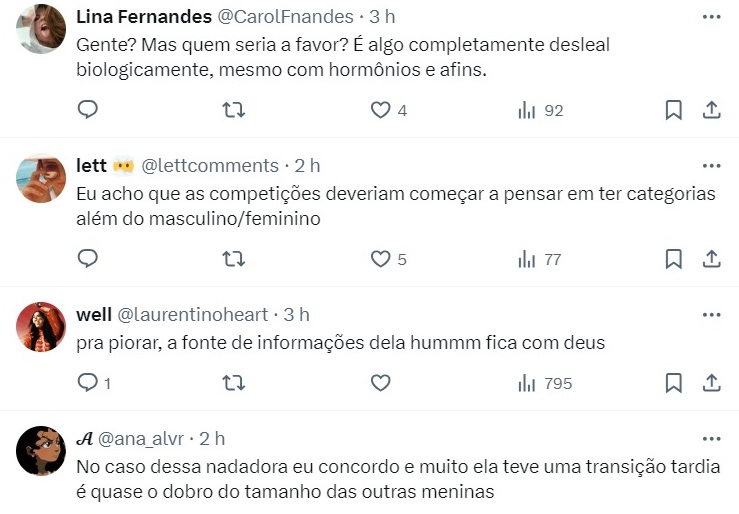Click well's profile avatar

tap(42, 328)
